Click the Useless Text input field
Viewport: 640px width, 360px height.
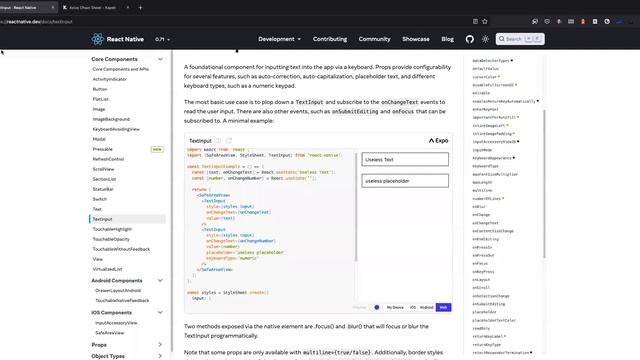[405, 159]
